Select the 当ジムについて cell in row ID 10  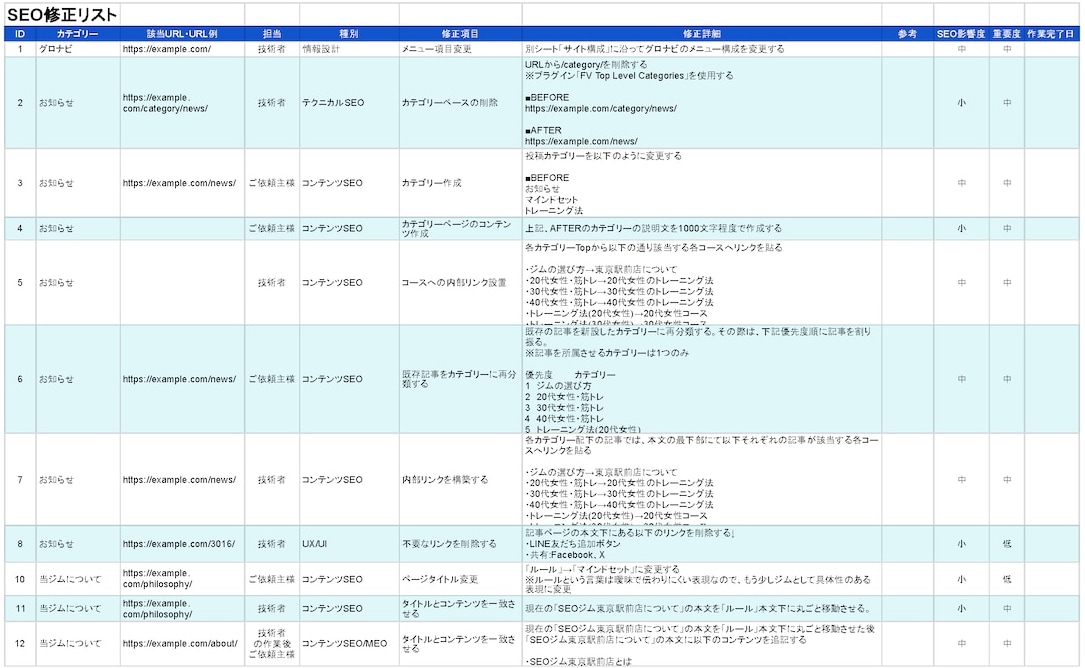[78, 579]
